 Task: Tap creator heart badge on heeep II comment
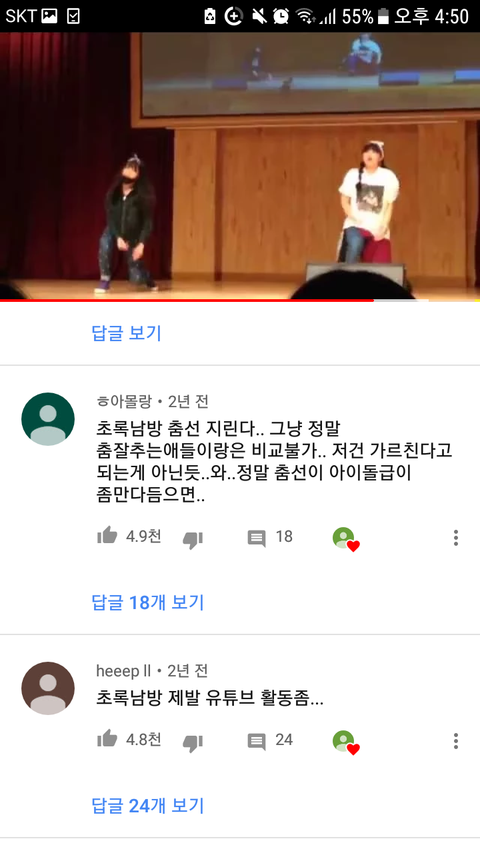tap(346, 742)
